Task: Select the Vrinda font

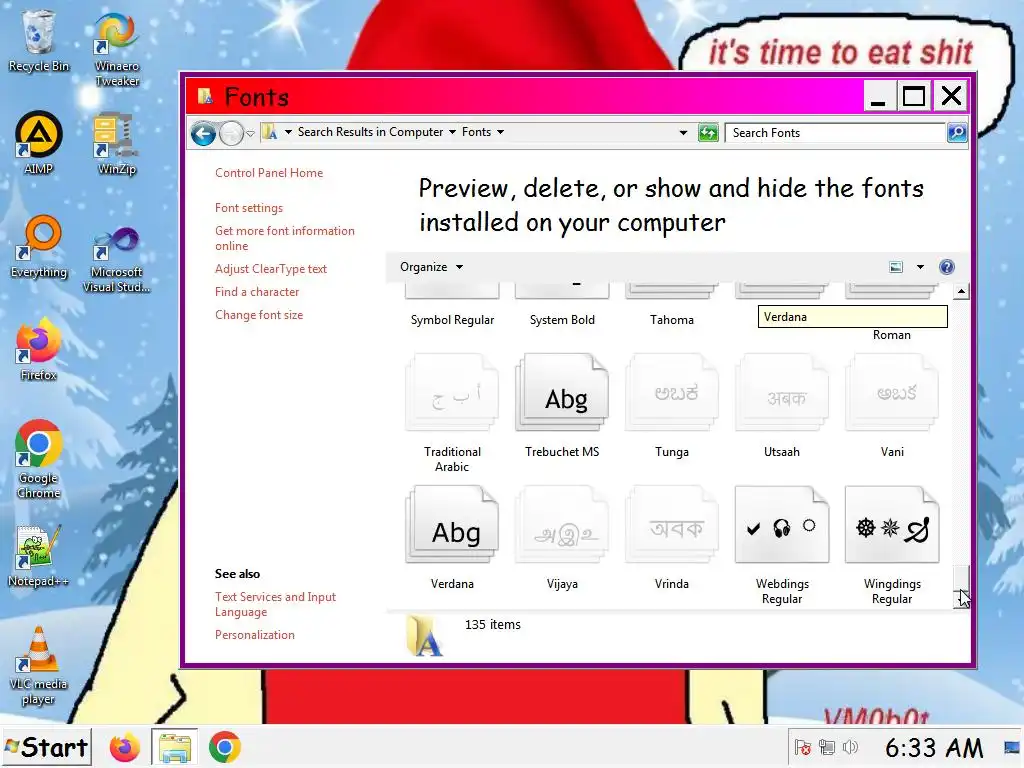Action: click(671, 537)
